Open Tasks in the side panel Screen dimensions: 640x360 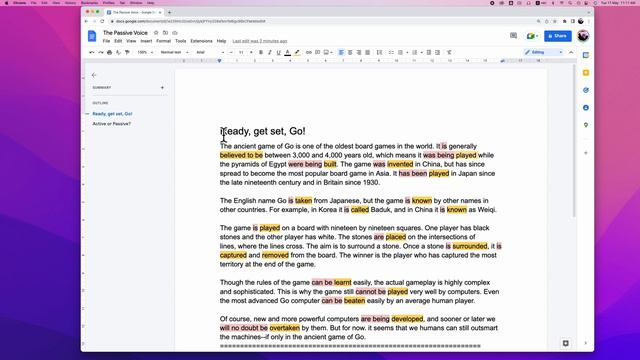coord(586,90)
